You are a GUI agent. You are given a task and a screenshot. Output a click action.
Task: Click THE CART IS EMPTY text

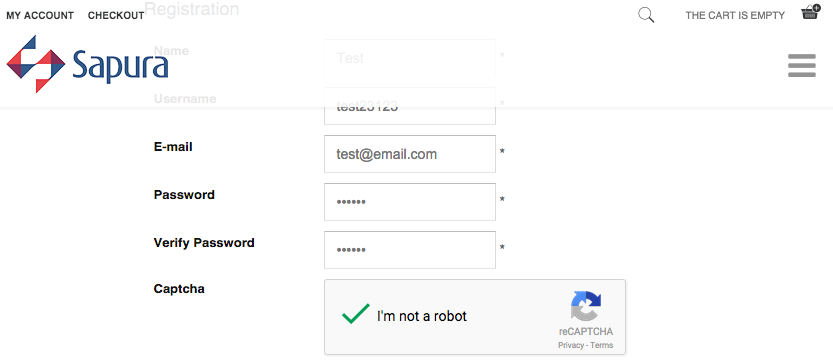[x=735, y=15]
